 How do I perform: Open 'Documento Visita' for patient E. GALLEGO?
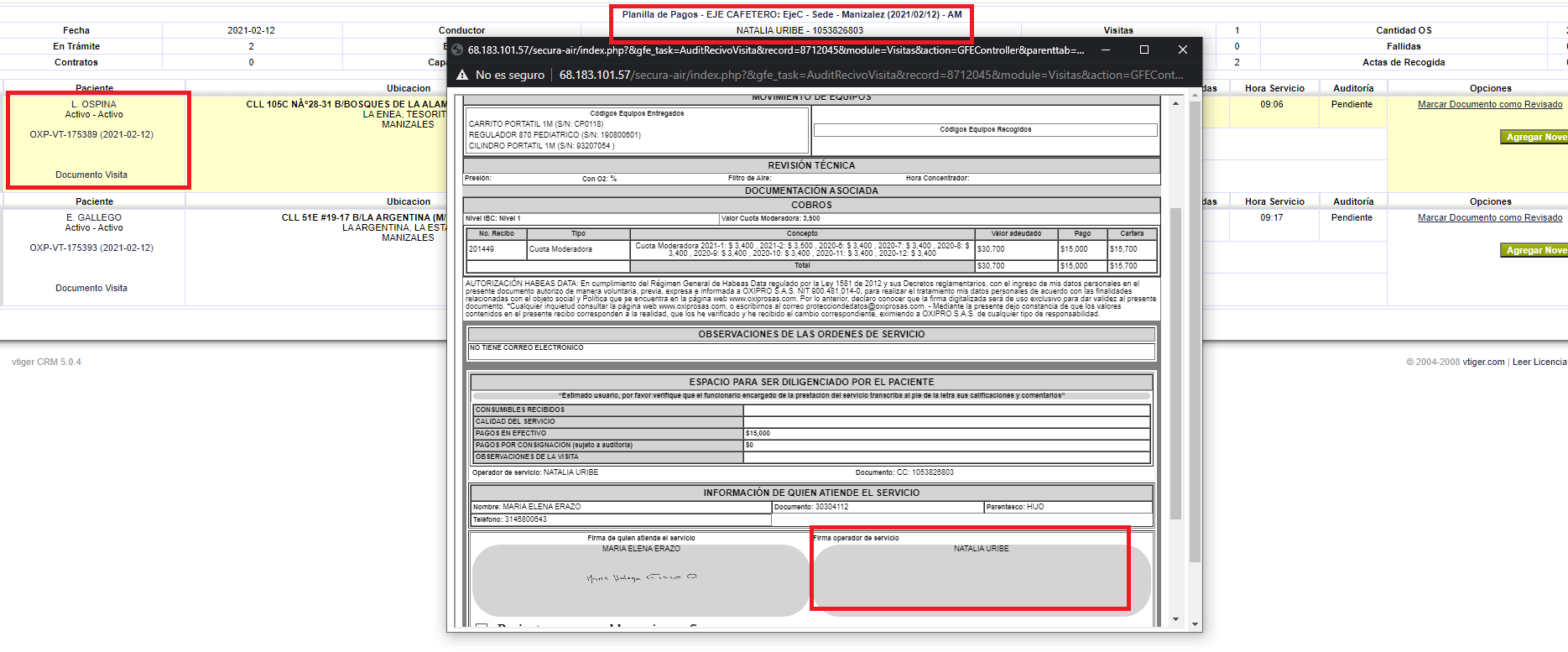(91, 288)
